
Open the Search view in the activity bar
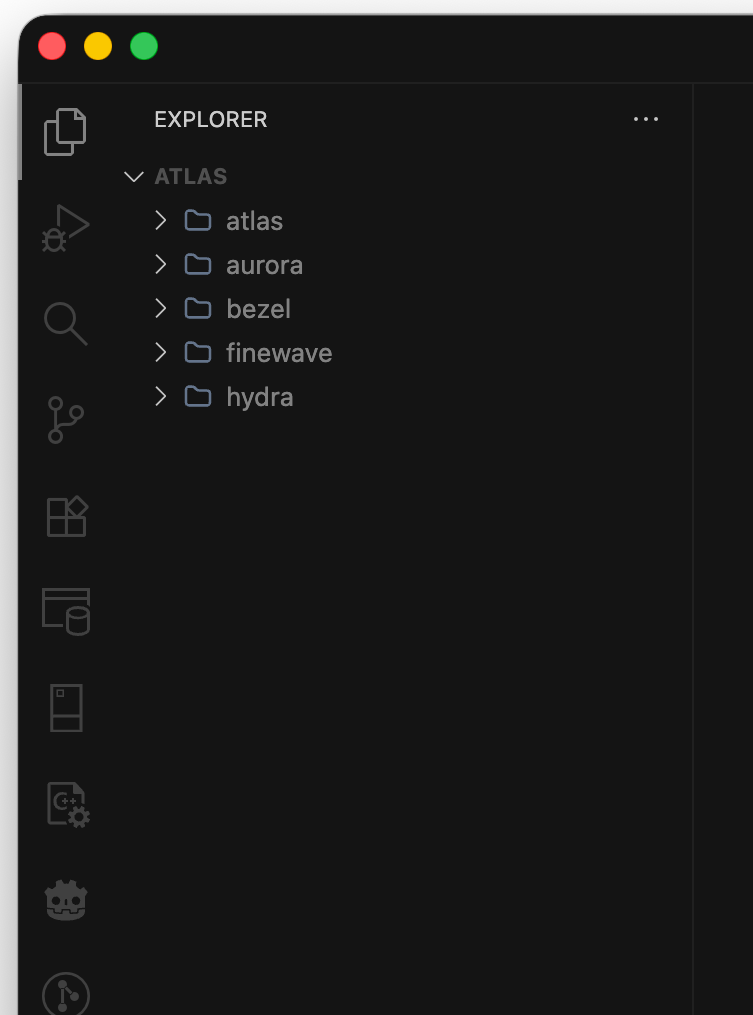65,323
